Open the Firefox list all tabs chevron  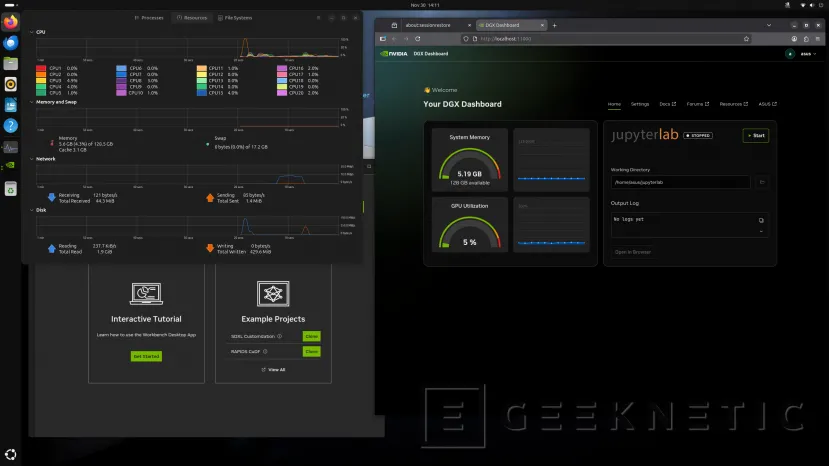(769, 25)
